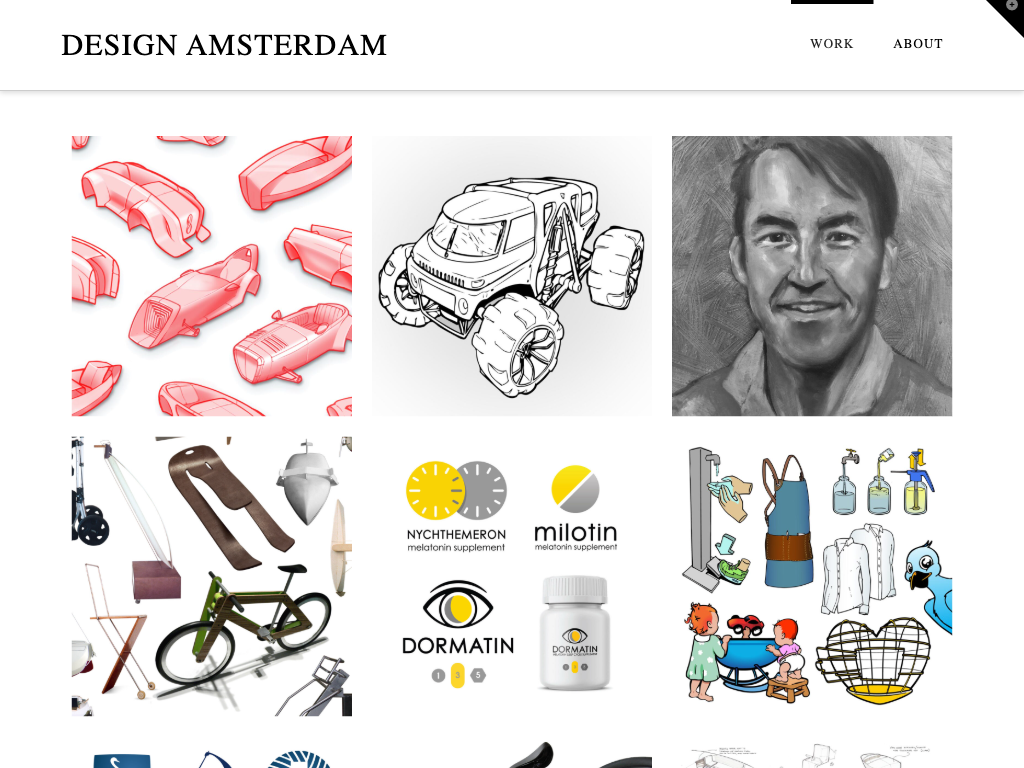Screen dimensions: 1024x768
Task: Click the yellow number 3 pill badge
Action: point(458,675)
